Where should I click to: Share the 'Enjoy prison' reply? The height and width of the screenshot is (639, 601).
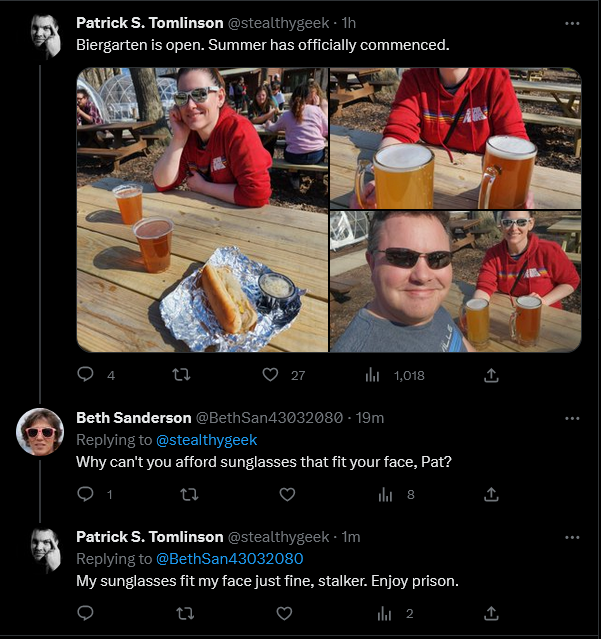pyautogui.click(x=491, y=613)
